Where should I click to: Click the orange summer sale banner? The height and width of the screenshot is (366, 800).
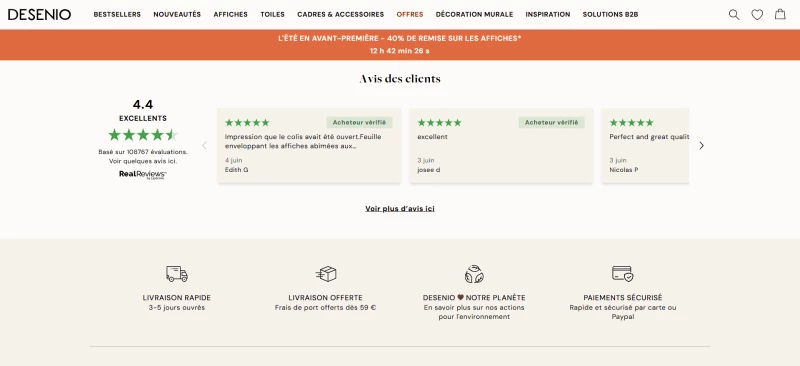coord(400,45)
